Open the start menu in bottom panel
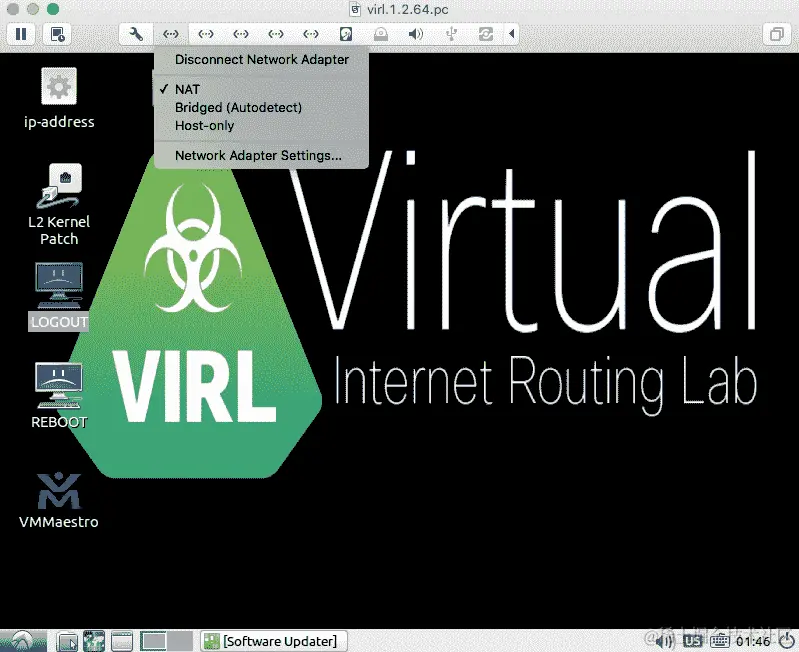 23,641
